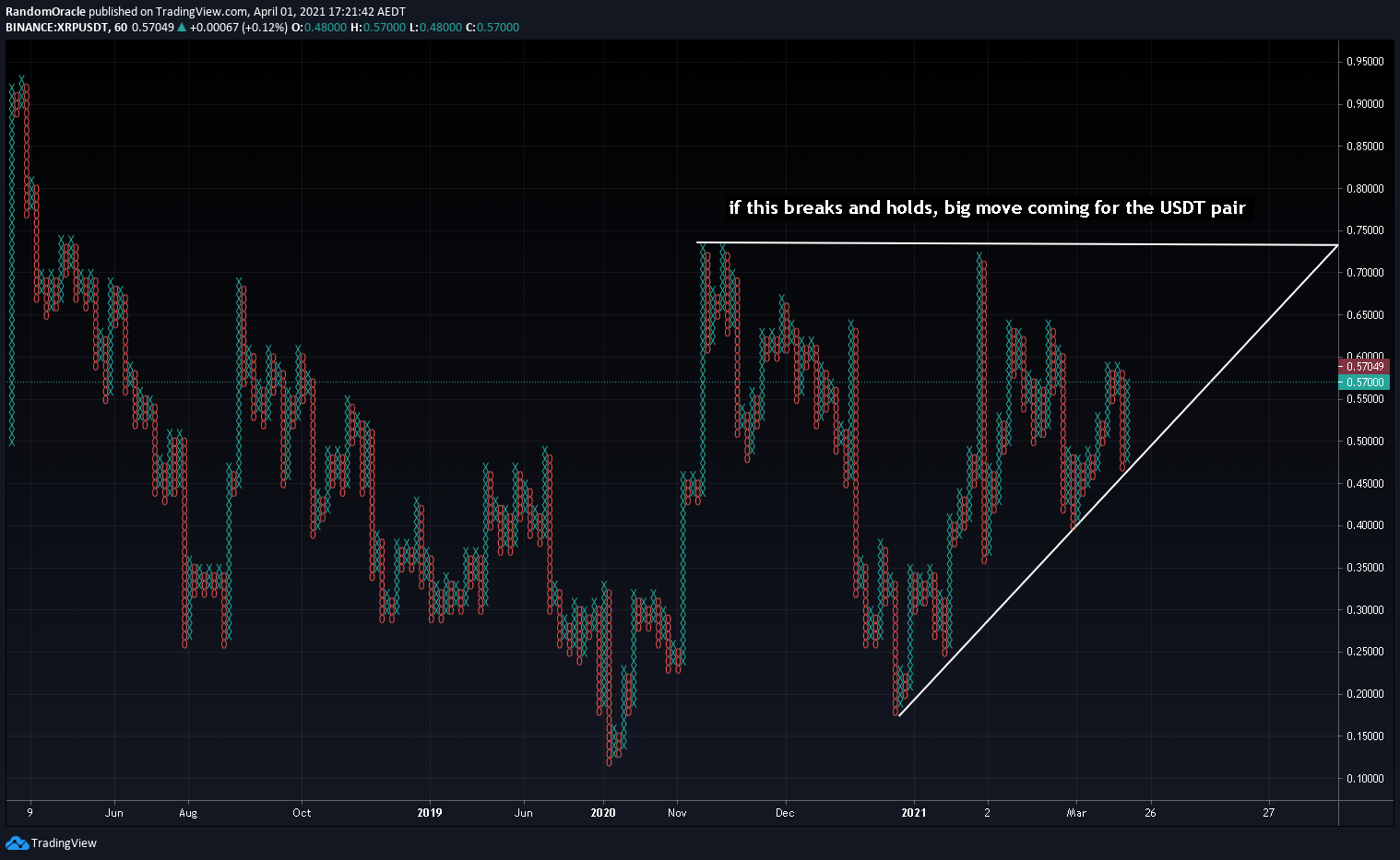Click the Aug label on the time axis
Screen dimensions: 1400x860
pyautogui.click(x=188, y=813)
